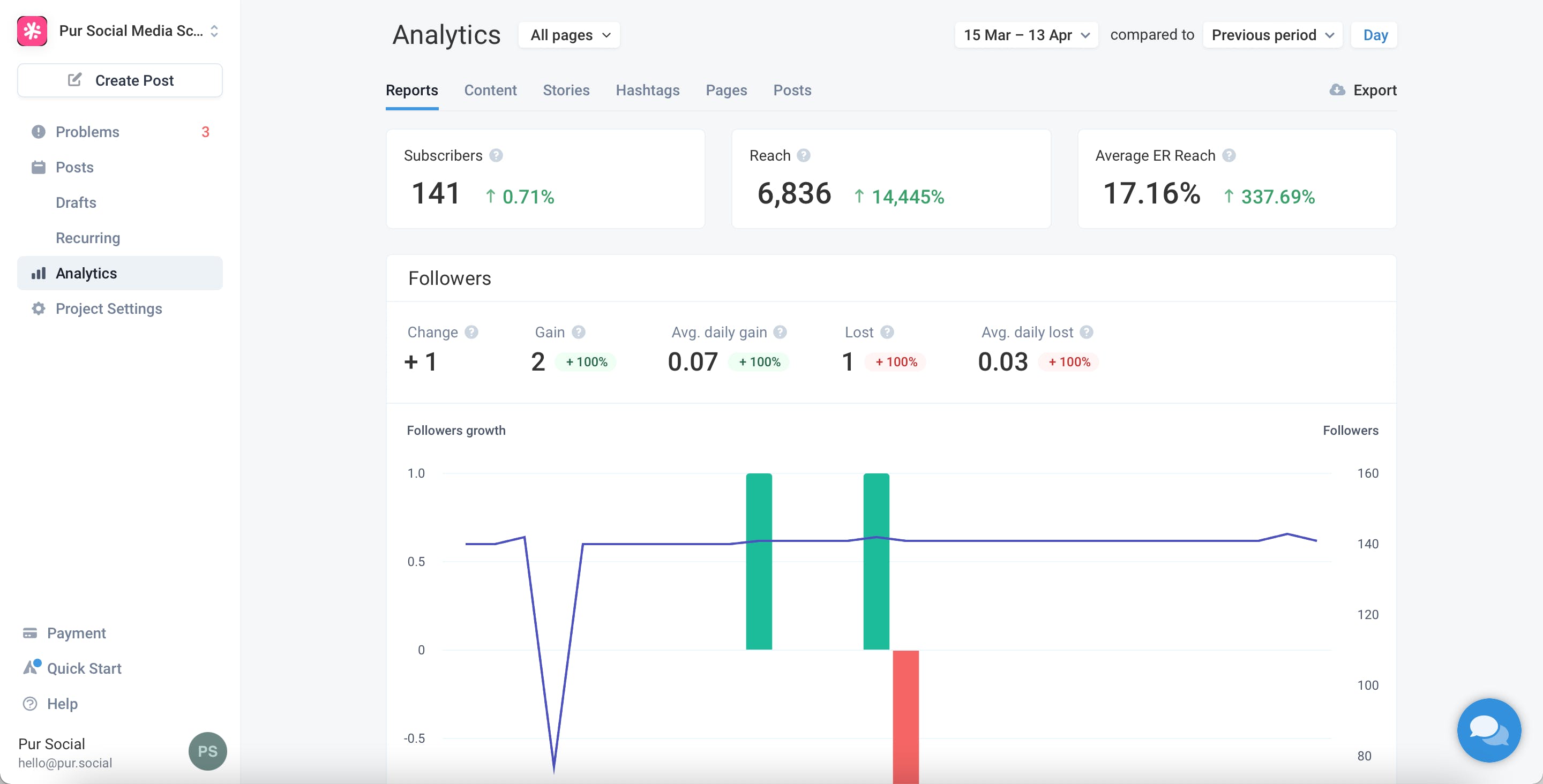Click the Export button label
This screenshot has width=1543, height=784.
pos(1375,91)
